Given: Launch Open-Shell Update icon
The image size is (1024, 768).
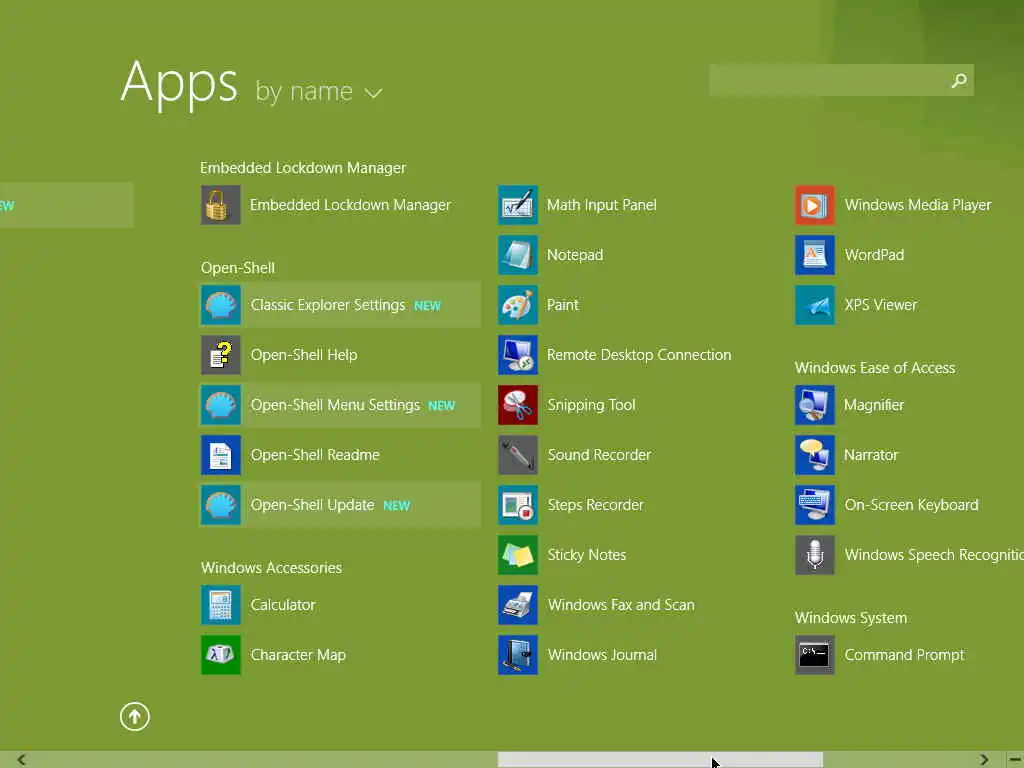Looking at the screenshot, I should (221, 505).
